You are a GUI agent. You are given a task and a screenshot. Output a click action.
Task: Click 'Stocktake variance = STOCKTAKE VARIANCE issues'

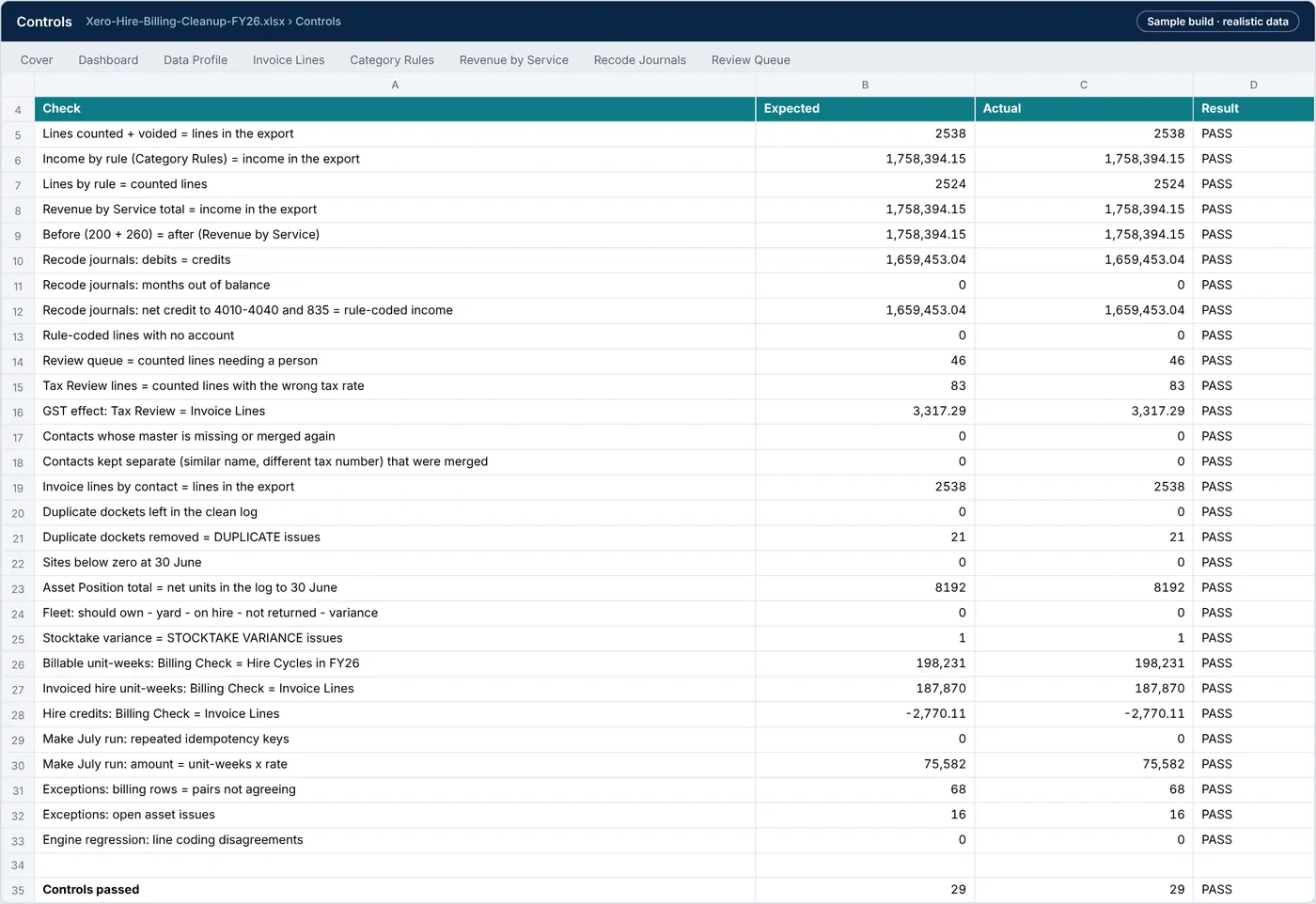pos(395,638)
